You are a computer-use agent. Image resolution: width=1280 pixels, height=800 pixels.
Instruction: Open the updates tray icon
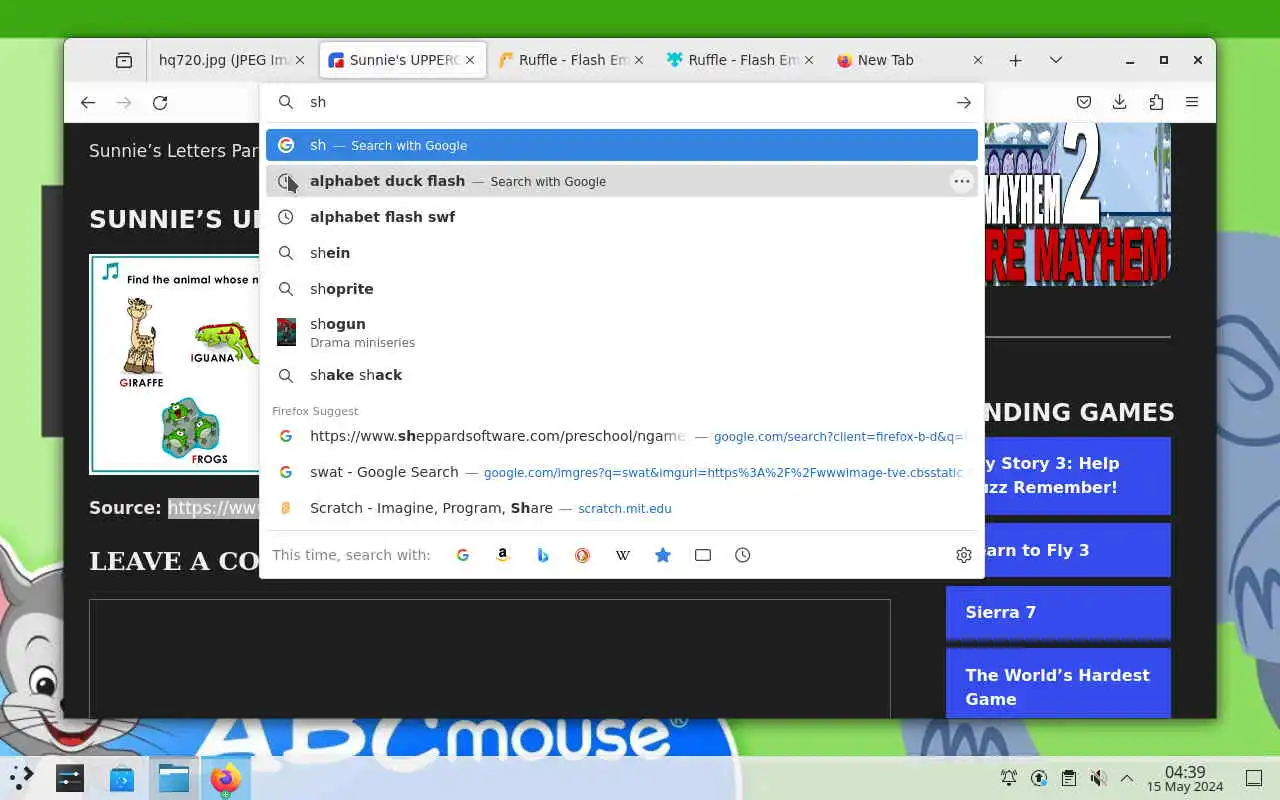click(1039, 778)
